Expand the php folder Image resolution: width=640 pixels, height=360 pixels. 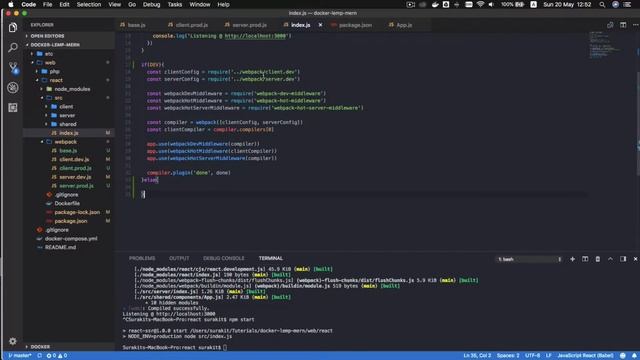pos(54,71)
